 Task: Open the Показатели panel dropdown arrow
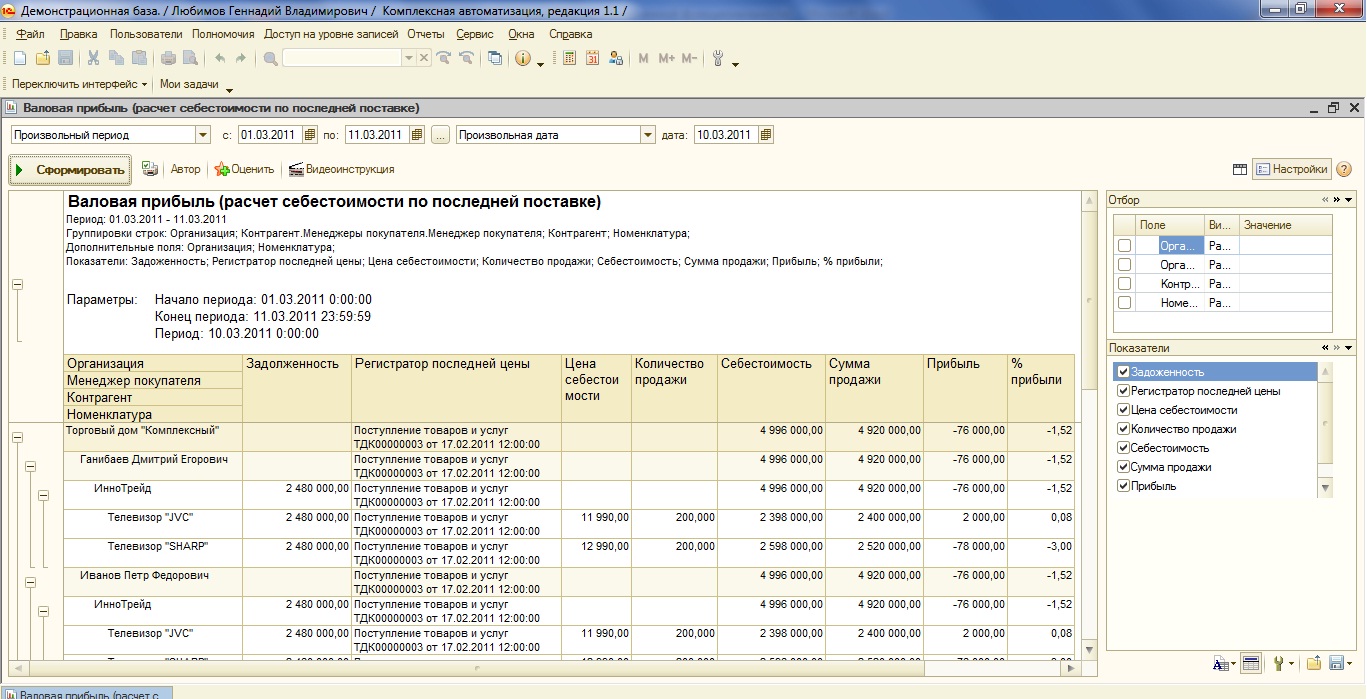pos(1349,348)
